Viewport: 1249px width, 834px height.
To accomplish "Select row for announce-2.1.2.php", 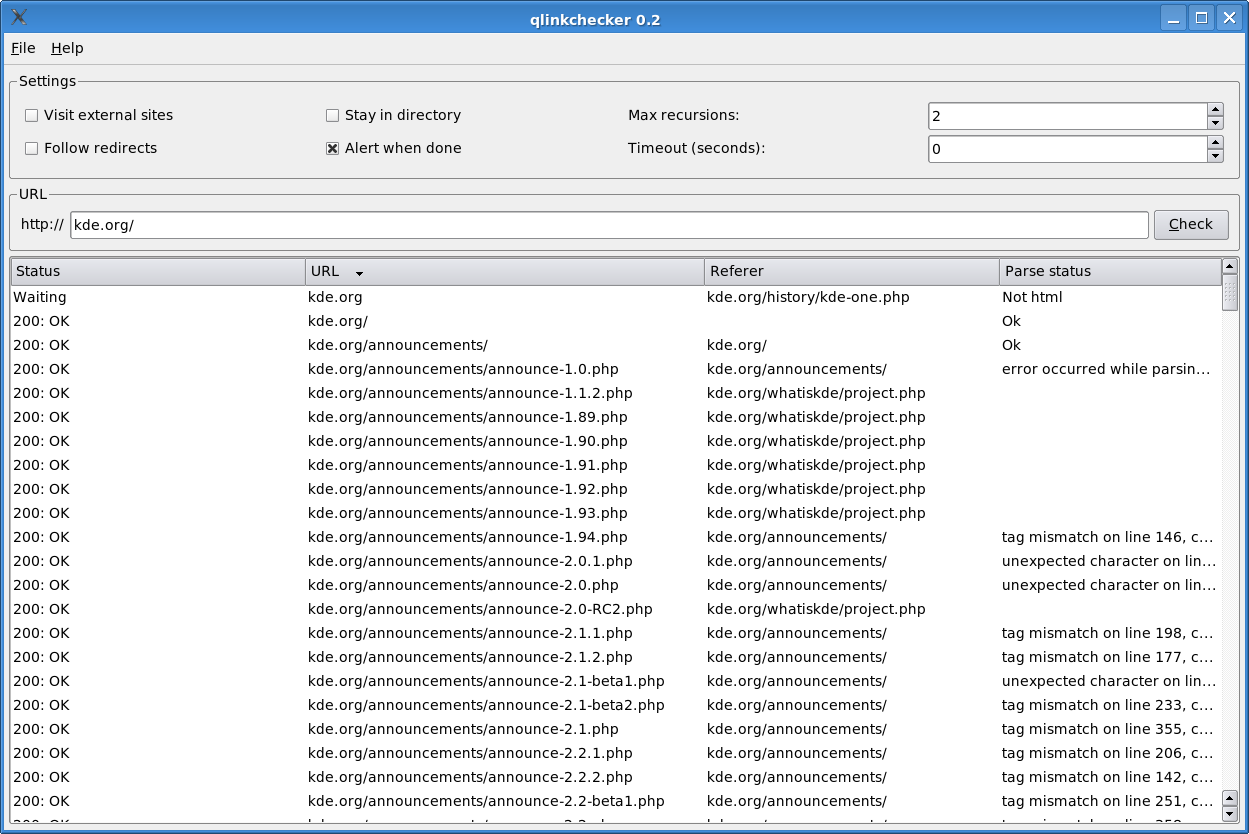I will (x=616, y=657).
